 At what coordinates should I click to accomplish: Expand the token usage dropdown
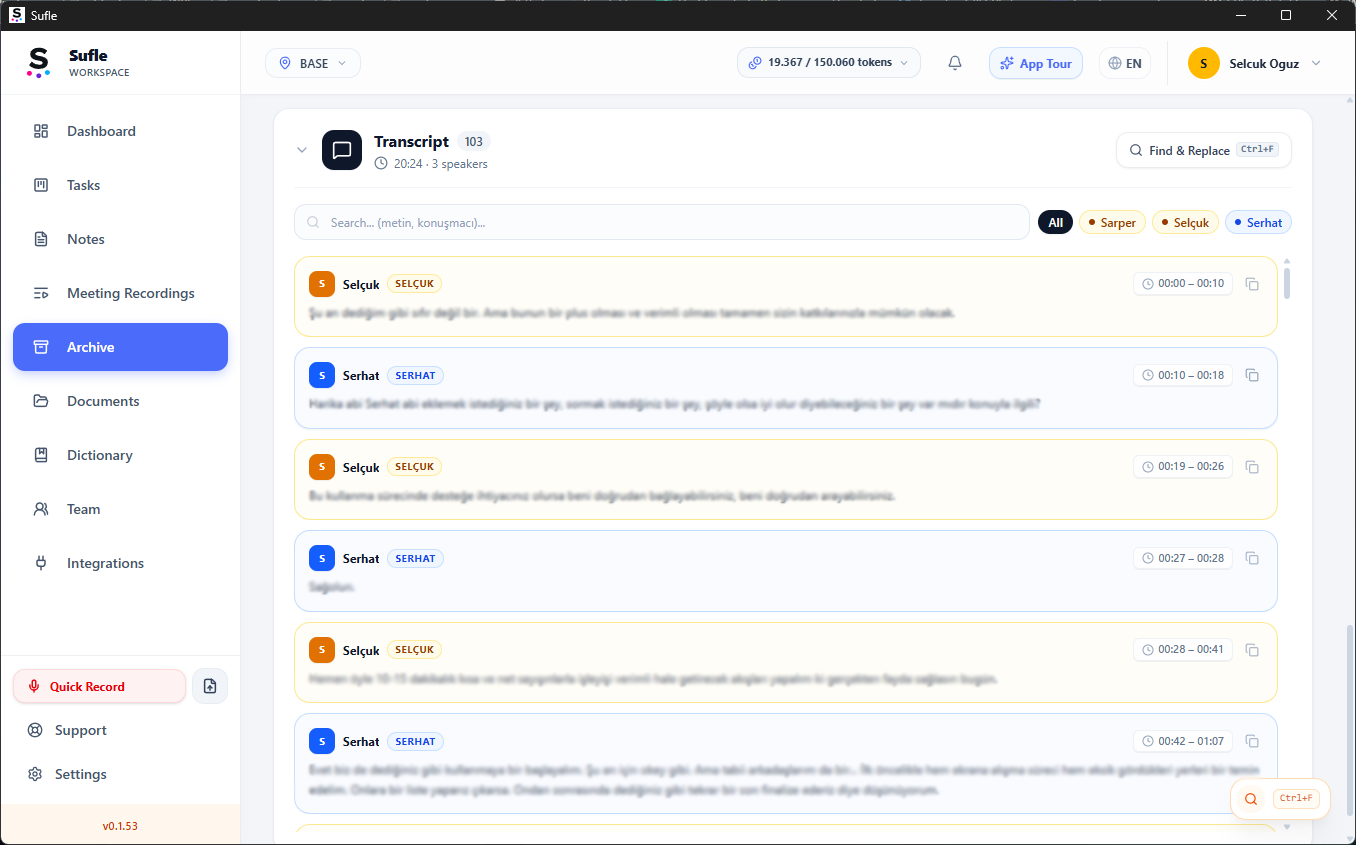pos(829,63)
